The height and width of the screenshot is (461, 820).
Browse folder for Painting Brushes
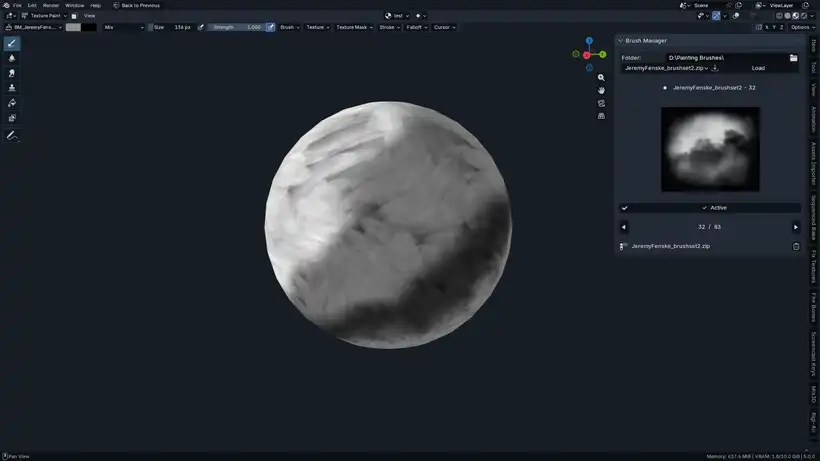coord(793,58)
